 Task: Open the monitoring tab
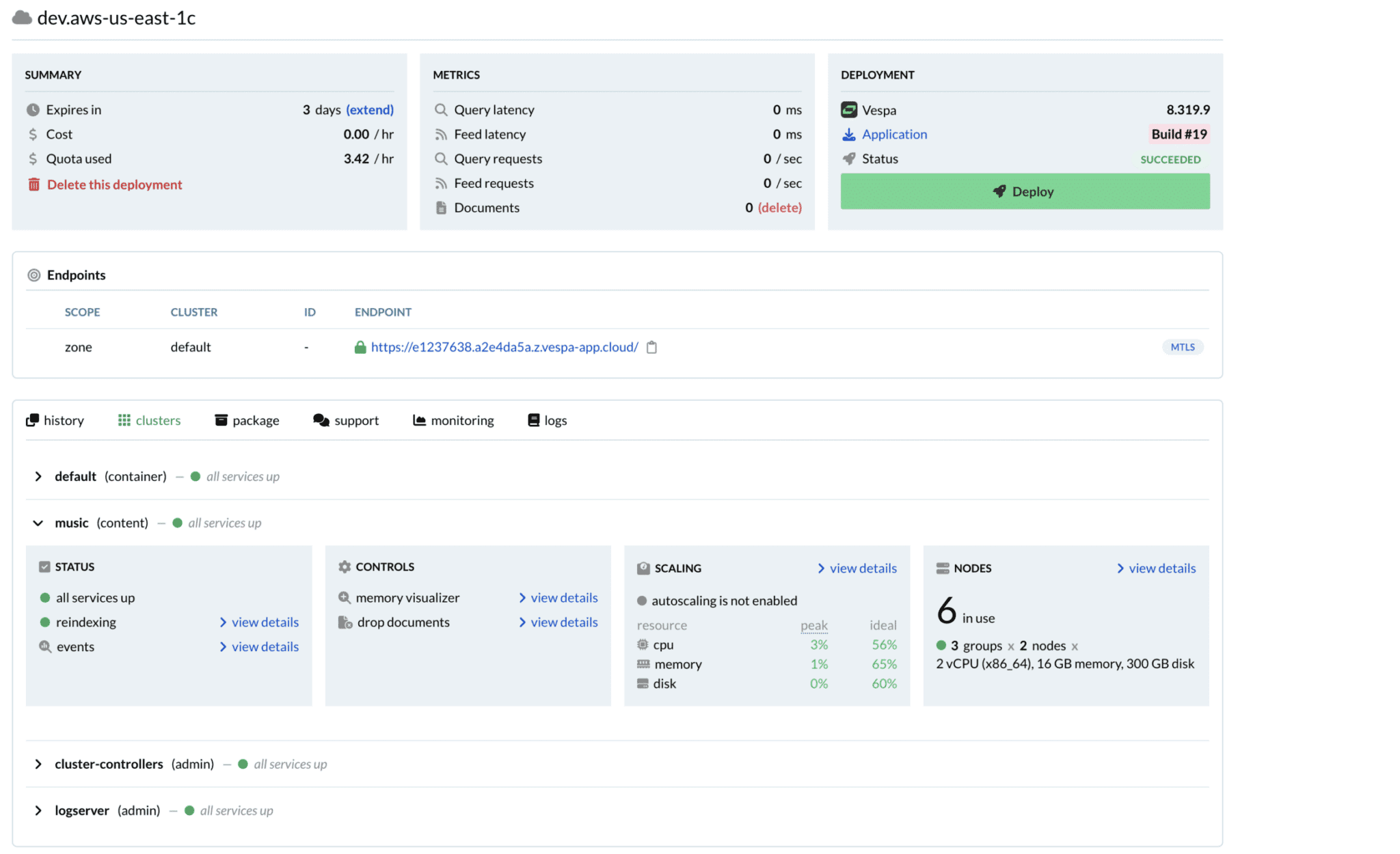pos(453,420)
